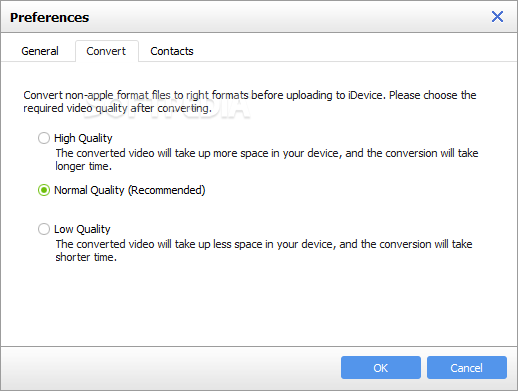This screenshot has width=518, height=391.
Task: Click the Preferences title bar text
Action: pos(50,17)
